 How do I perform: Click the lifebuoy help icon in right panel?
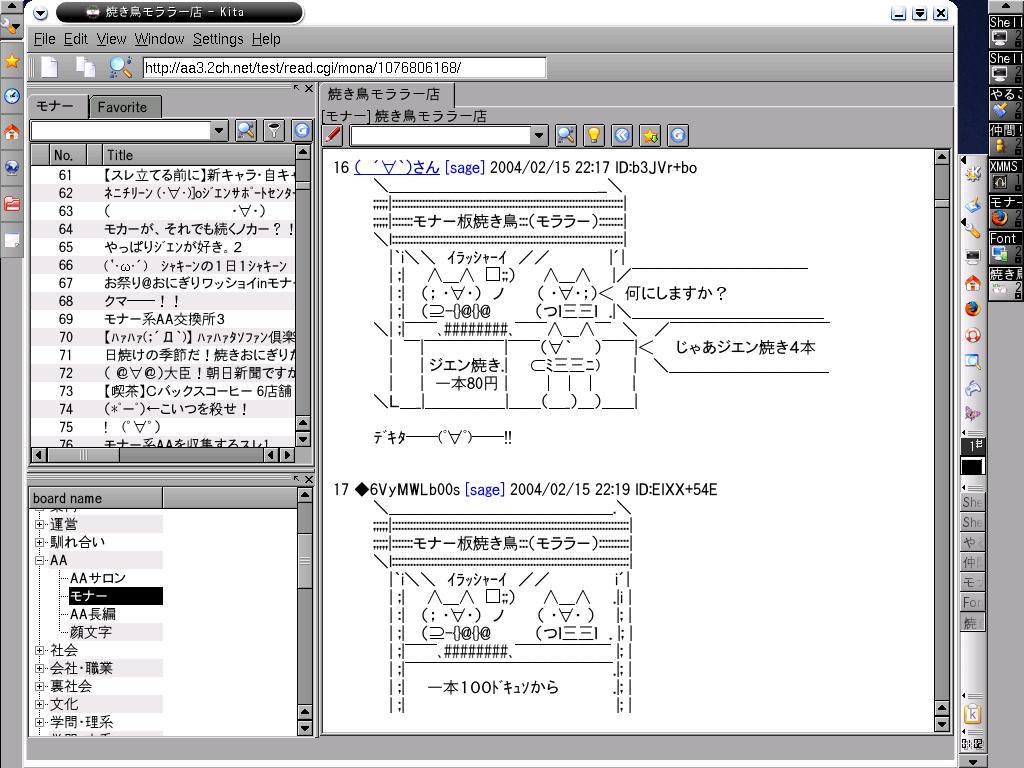(972, 335)
